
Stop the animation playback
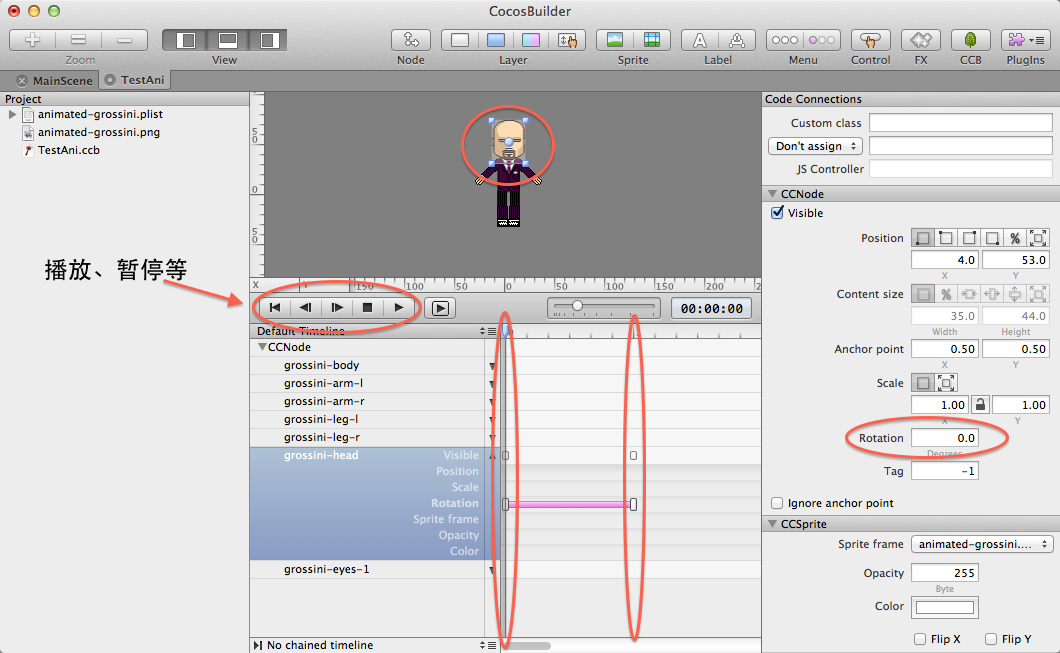click(367, 308)
